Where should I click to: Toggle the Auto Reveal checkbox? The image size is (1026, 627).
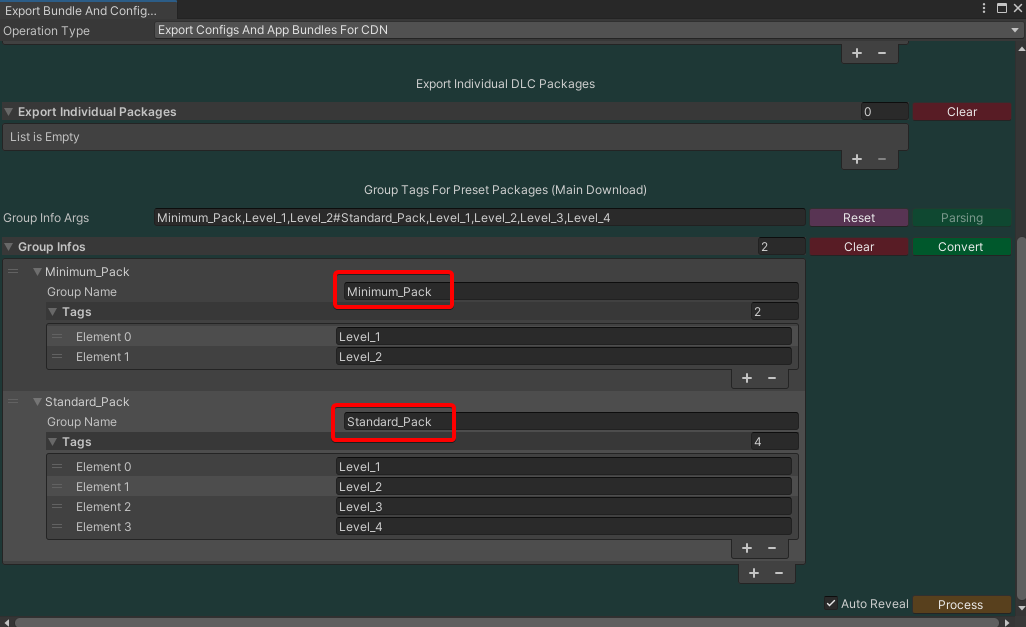pyautogui.click(x=831, y=604)
